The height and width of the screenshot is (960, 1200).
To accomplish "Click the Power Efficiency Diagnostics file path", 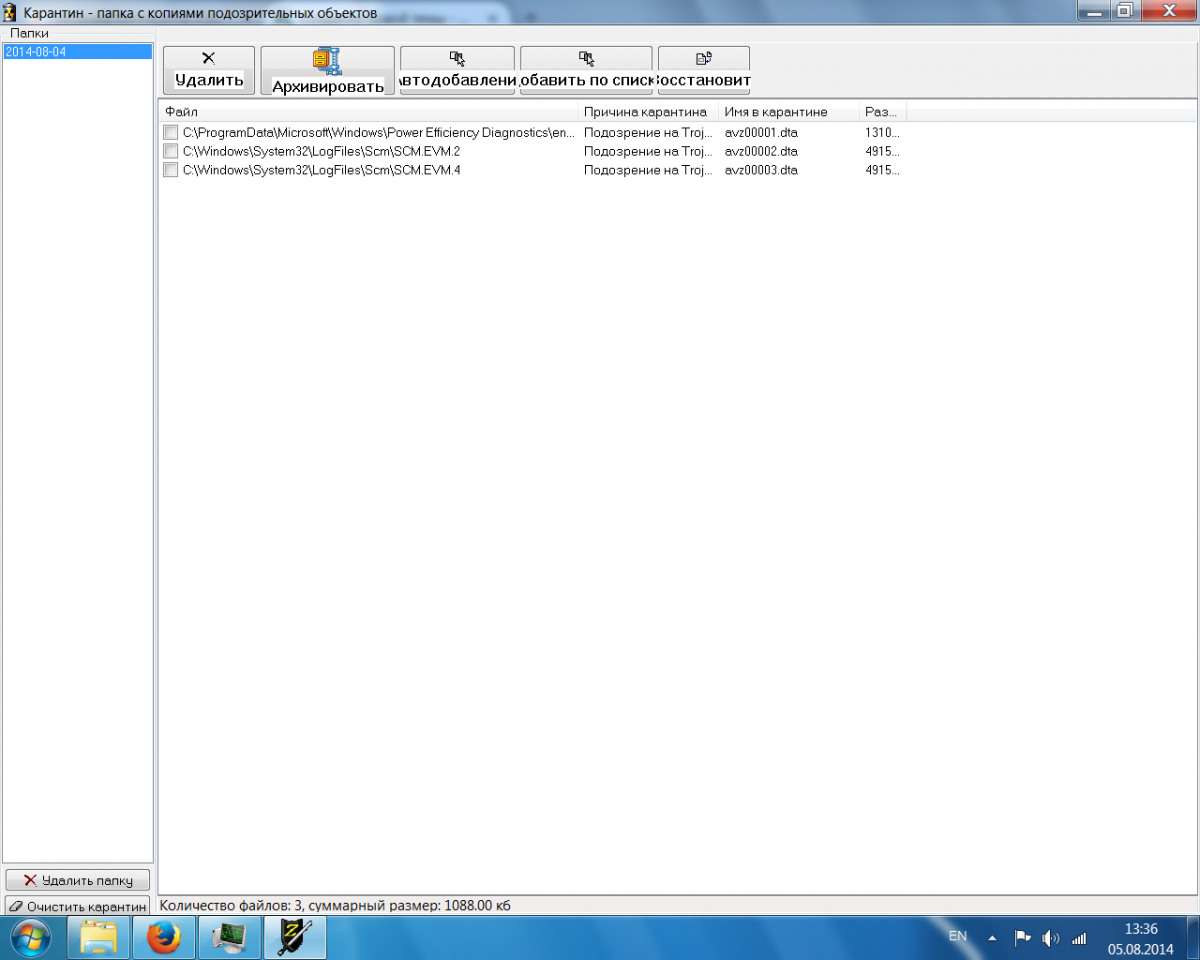I will click(379, 132).
